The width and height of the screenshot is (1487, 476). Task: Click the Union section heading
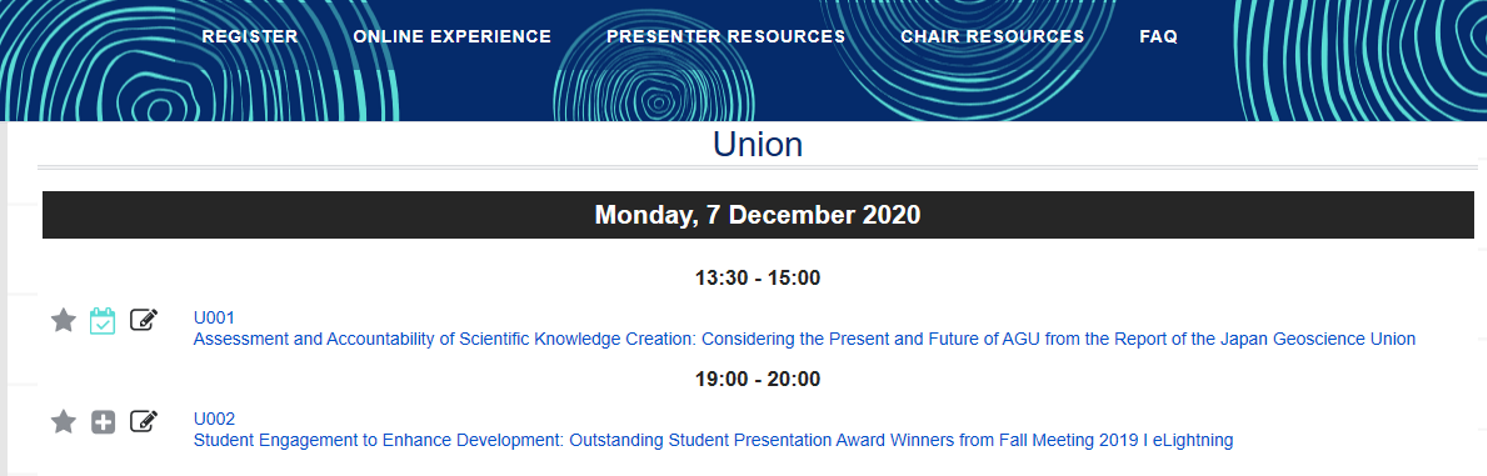point(758,145)
